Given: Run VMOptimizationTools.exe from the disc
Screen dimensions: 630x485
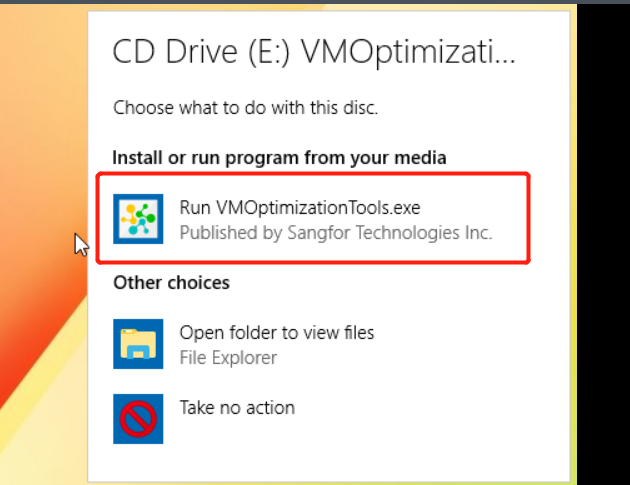Looking at the screenshot, I should coord(300,208).
